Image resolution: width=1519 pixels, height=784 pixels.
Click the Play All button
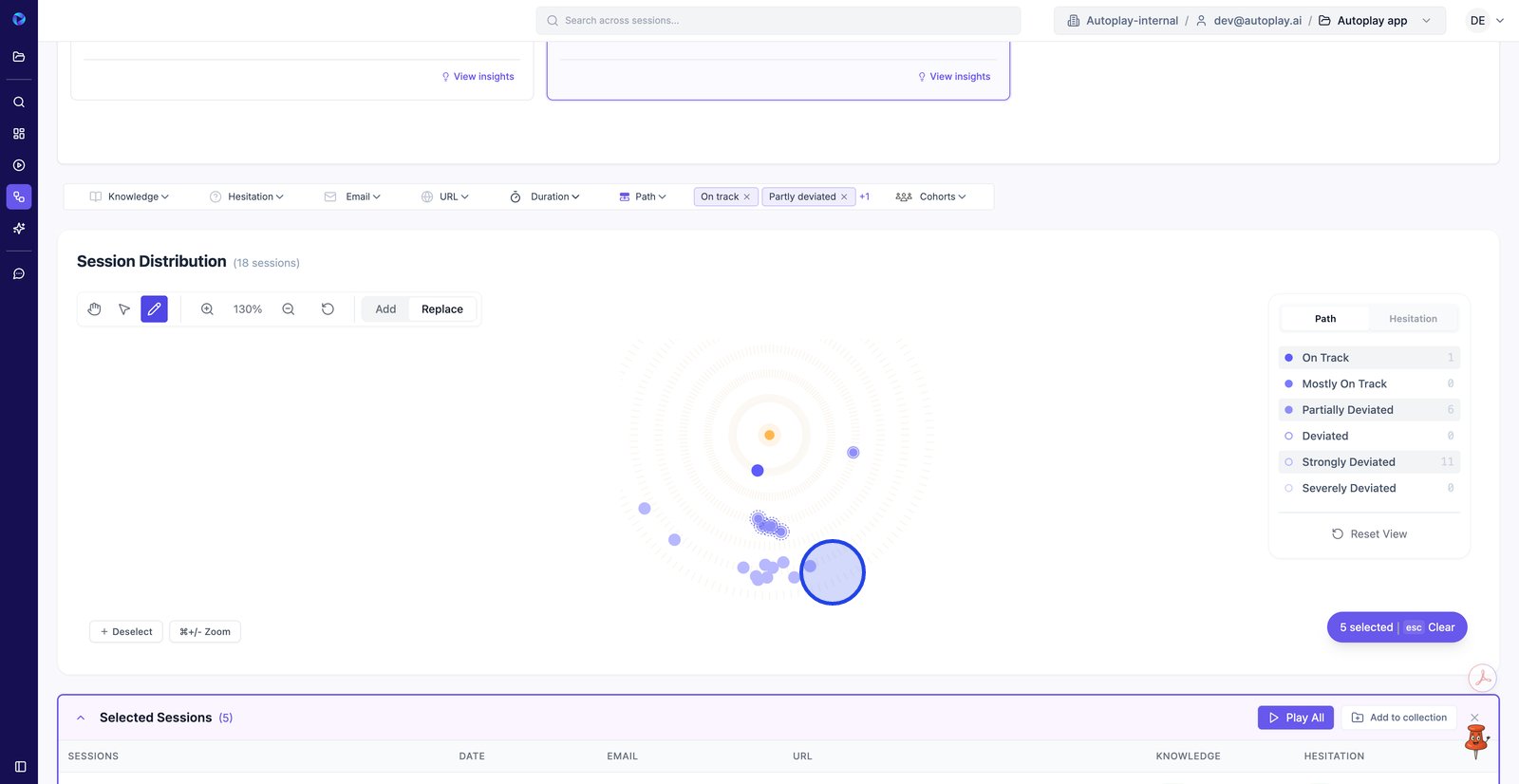(x=1296, y=719)
